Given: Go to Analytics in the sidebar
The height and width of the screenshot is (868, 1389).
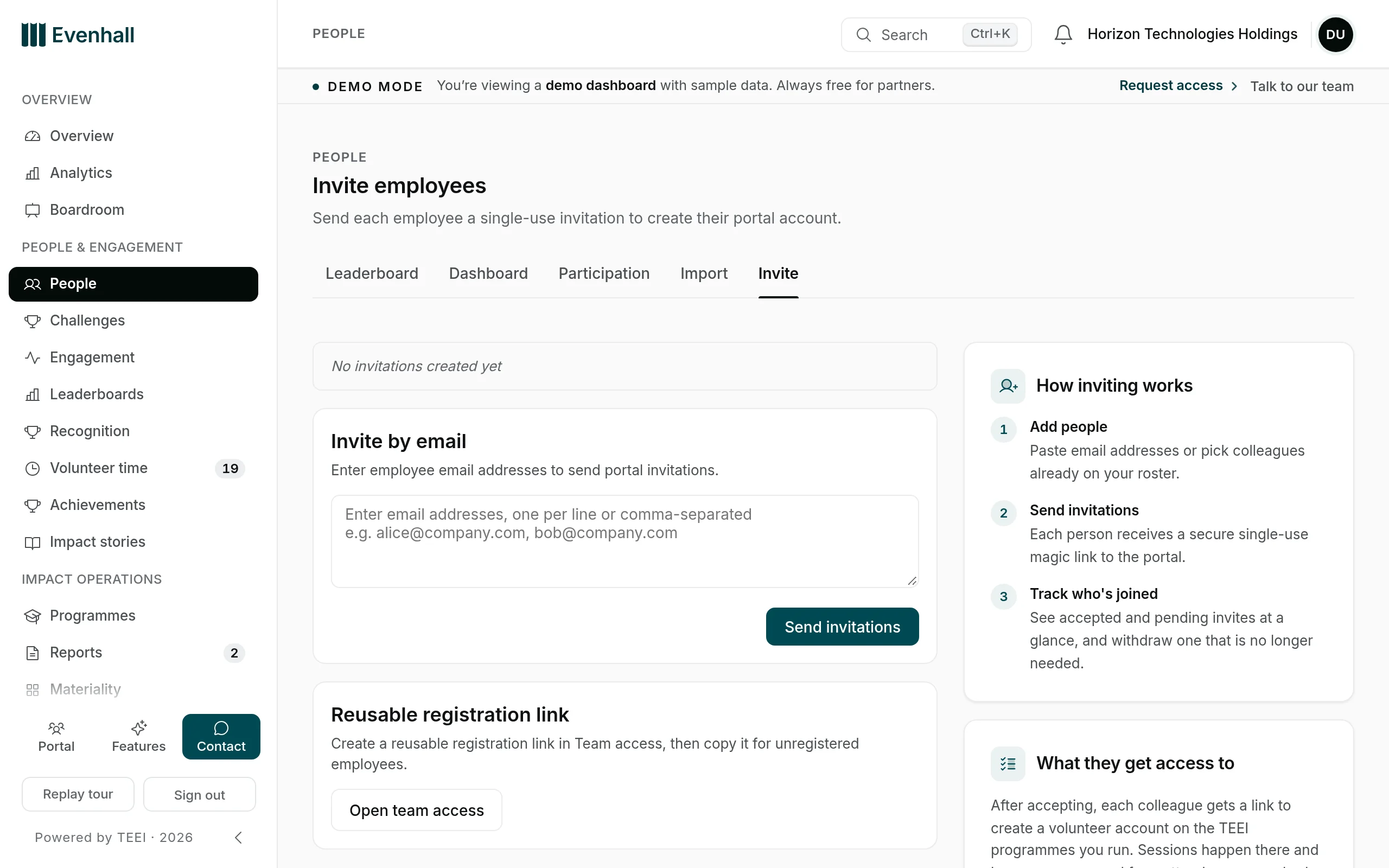Looking at the screenshot, I should tap(133, 173).
